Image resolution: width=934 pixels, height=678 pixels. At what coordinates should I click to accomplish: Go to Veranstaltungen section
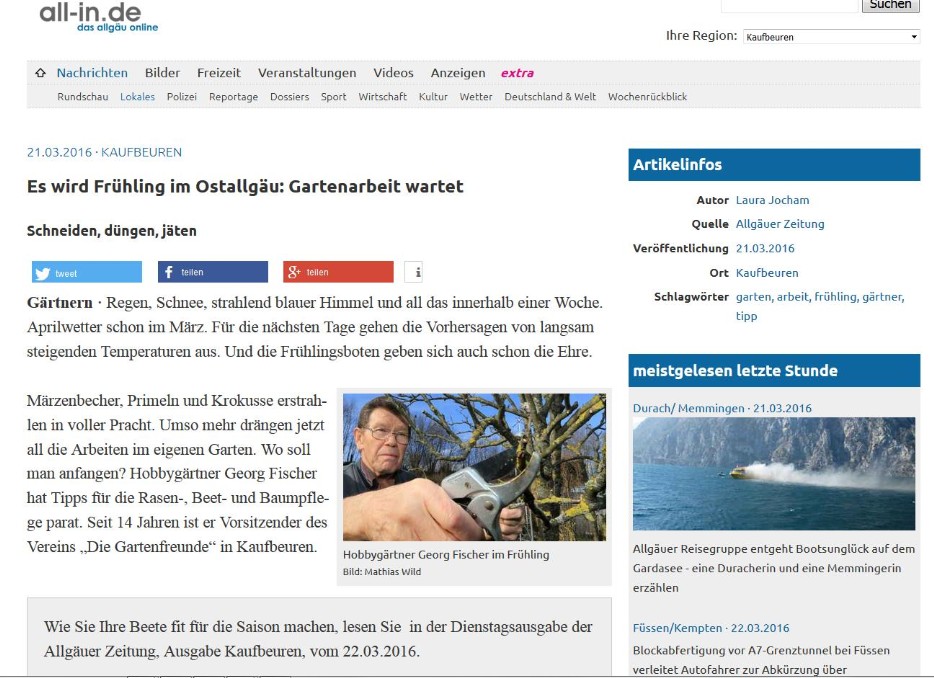[307, 73]
